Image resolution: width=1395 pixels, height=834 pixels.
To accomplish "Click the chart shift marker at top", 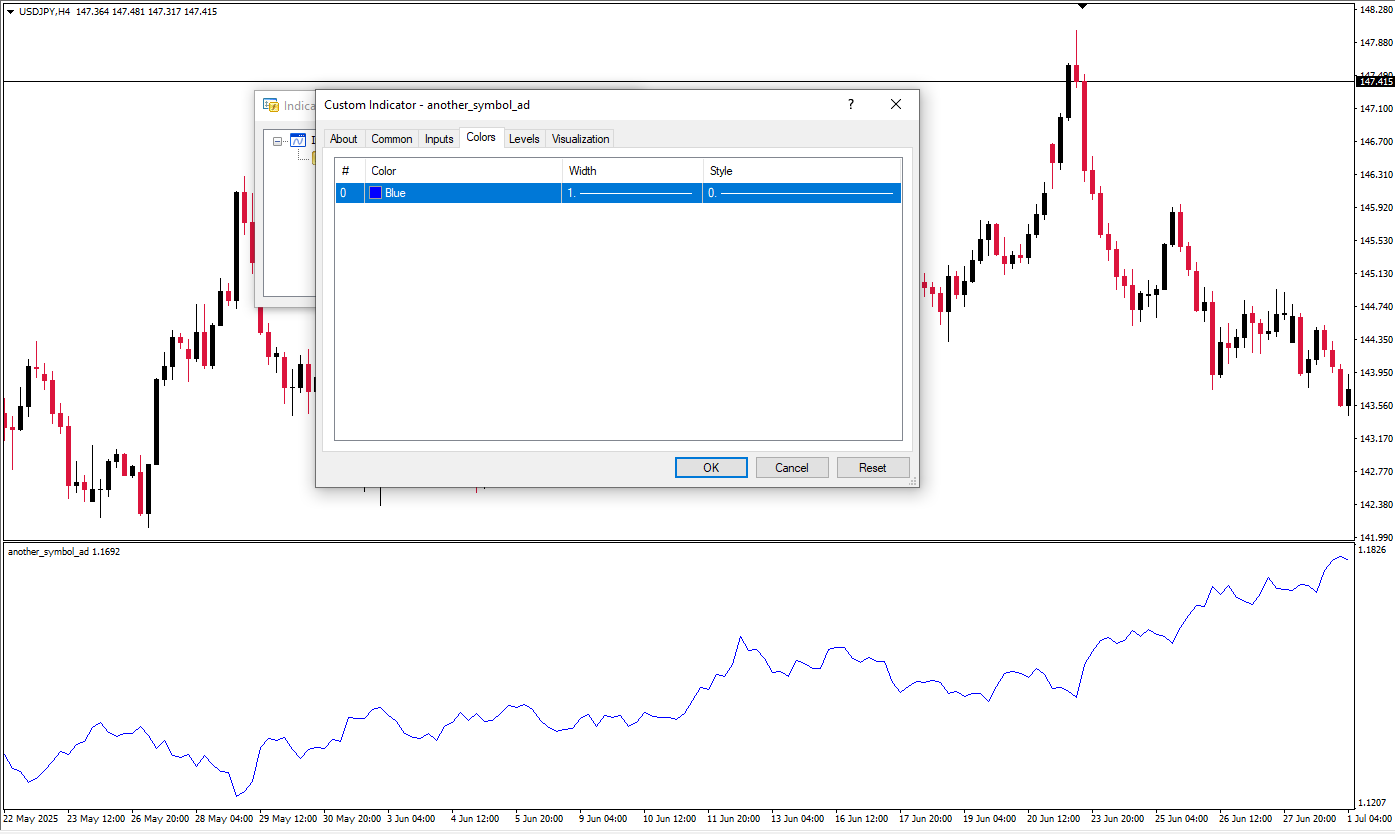I will [x=1082, y=6].
